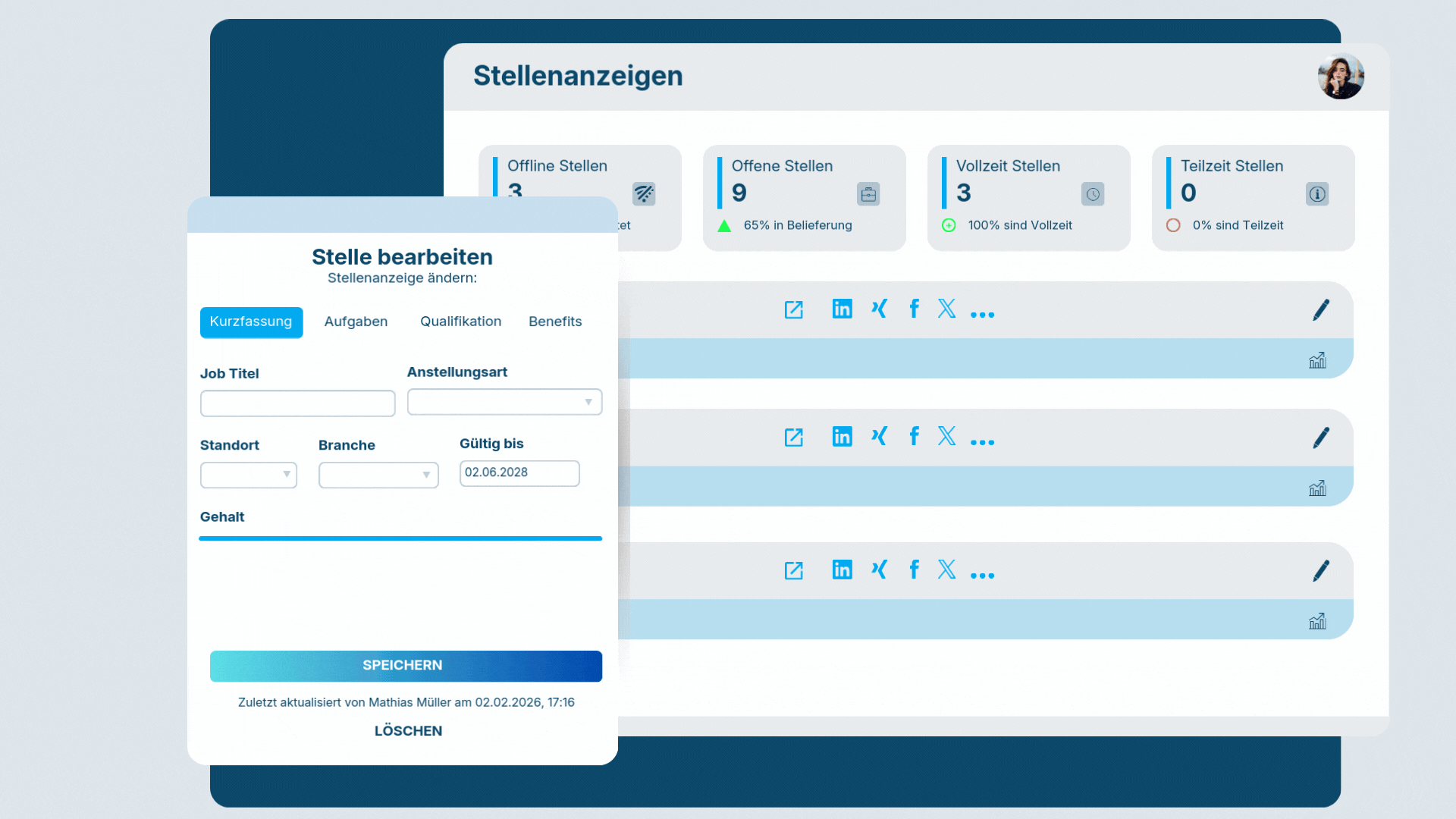This screenshot has width=1456, height=819.
Task: Click X (Twitter) icon in first job row
Action: point(946,309)
